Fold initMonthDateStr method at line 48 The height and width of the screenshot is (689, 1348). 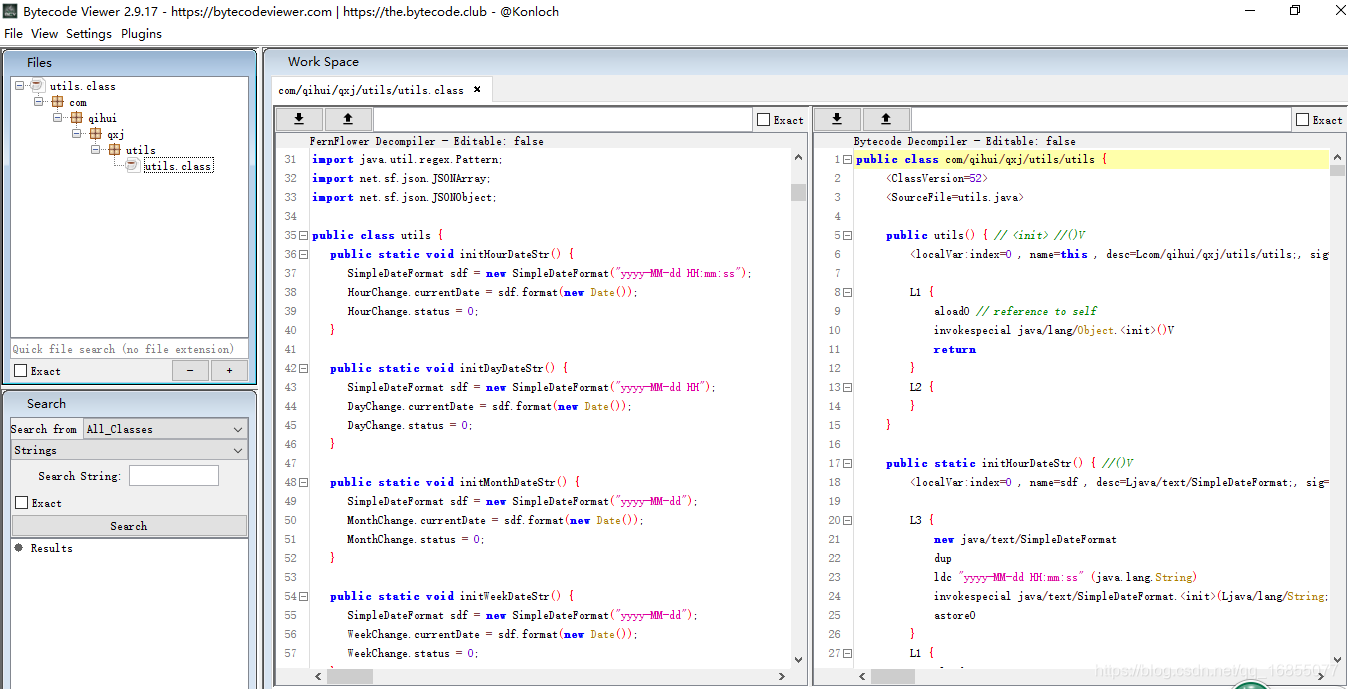point(304,483)
